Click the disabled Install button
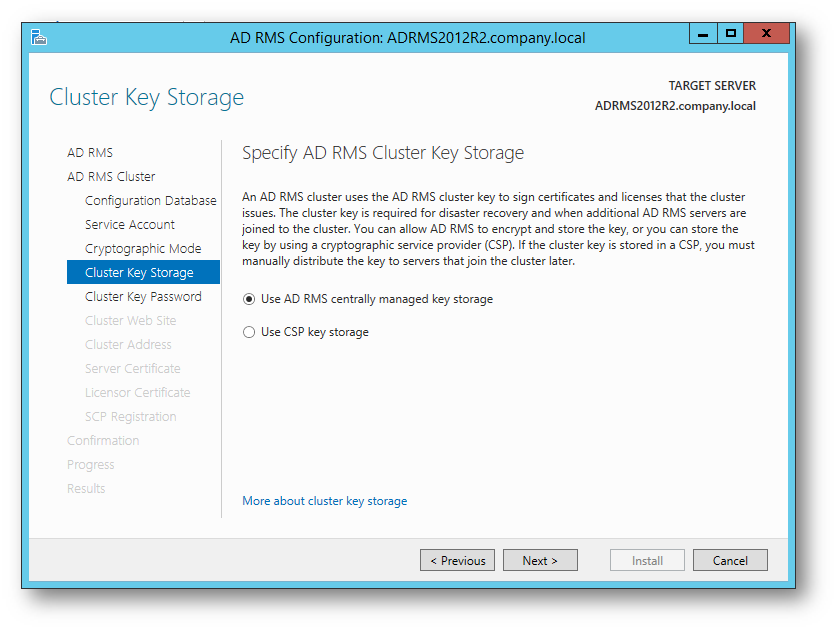The width and height of the screenshot is (838, 631). [x=647, y=560]
